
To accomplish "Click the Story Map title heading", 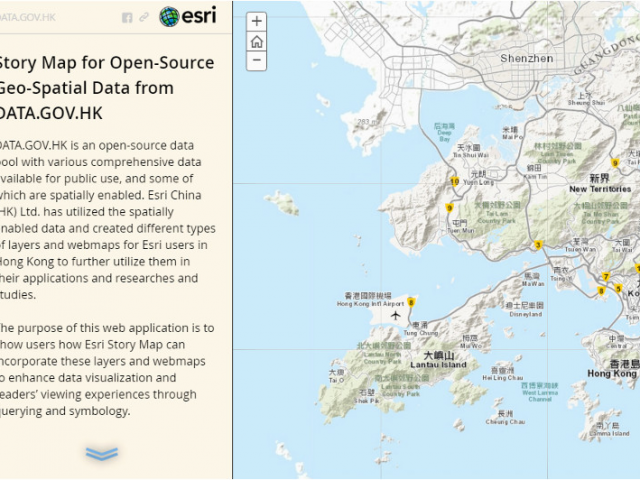I will (106, 88).
